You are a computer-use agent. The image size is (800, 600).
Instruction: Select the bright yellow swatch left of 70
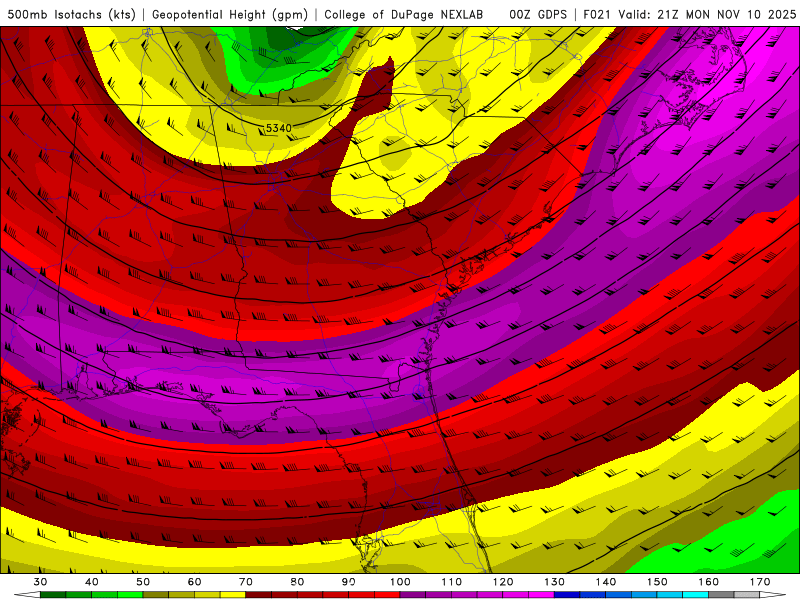pos(233,595)
